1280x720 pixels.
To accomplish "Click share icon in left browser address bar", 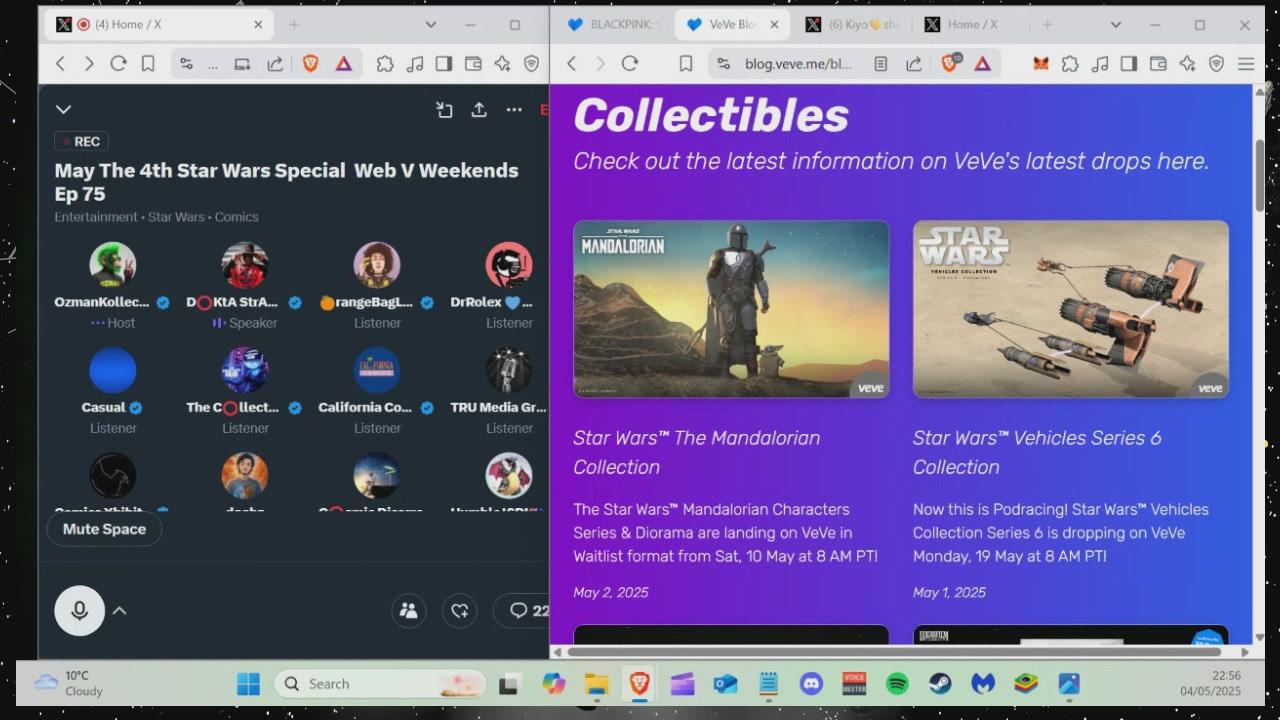I will [274, 64].
